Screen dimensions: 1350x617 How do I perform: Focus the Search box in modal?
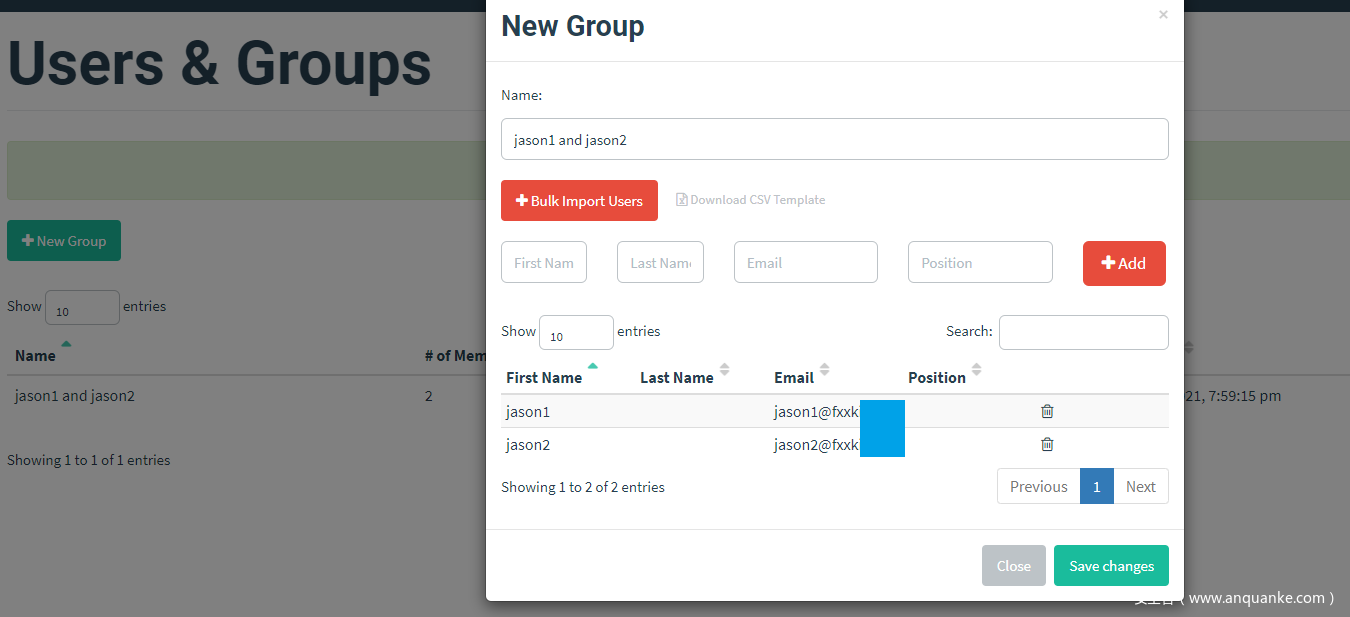tap(1083, 333)
